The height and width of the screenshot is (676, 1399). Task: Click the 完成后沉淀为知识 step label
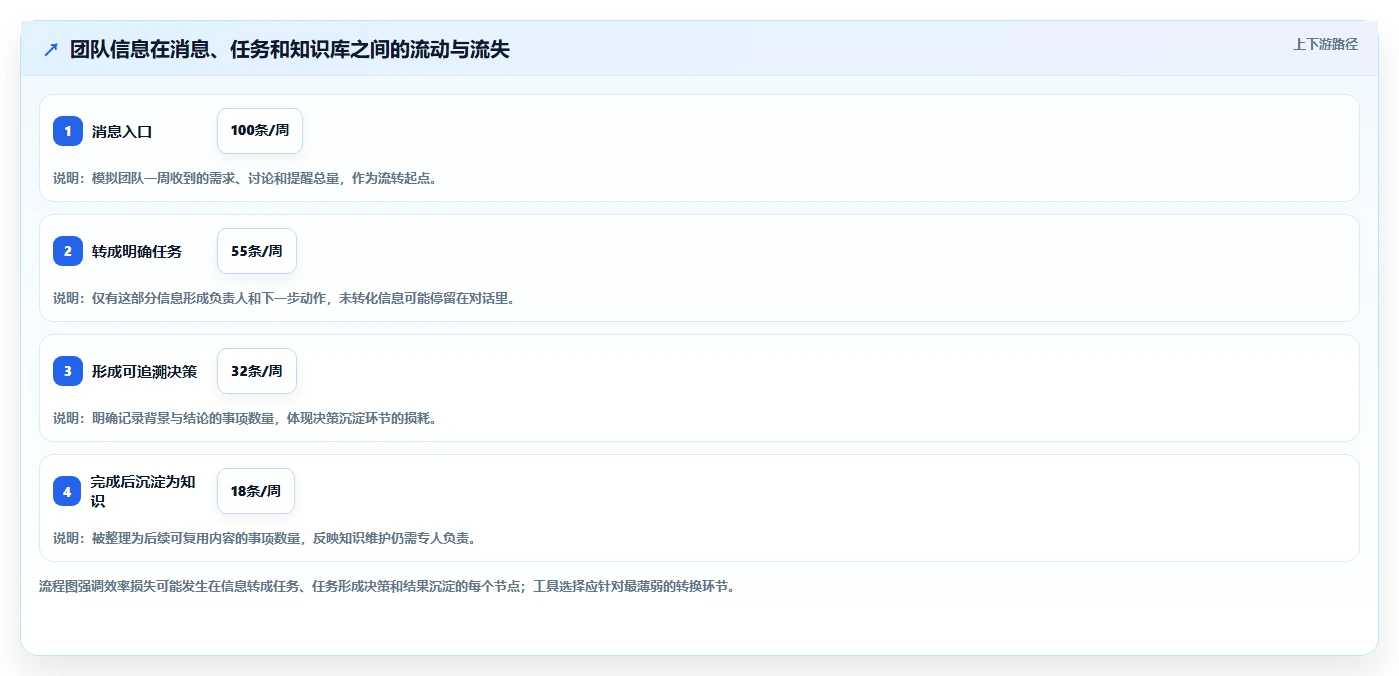[x=145, y=491]
